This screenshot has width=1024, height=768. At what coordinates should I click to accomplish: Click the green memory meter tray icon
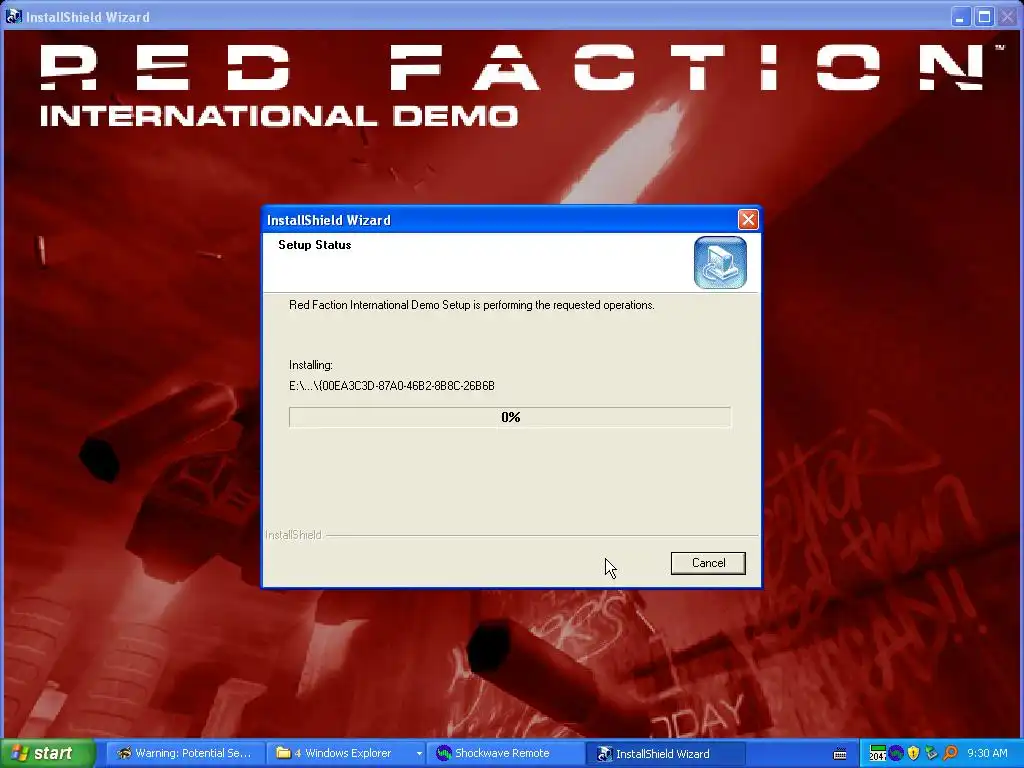[878, 754]
